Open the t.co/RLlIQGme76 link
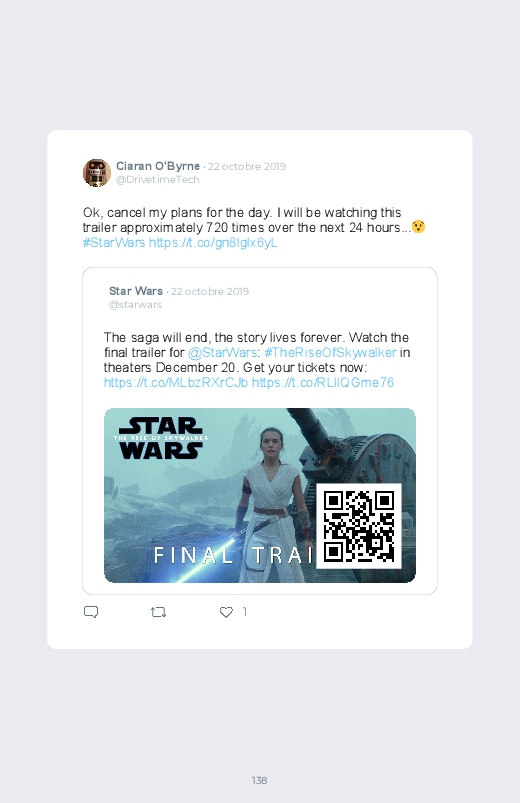The width and height of the screenshot is (520, 803). [323, 383]
